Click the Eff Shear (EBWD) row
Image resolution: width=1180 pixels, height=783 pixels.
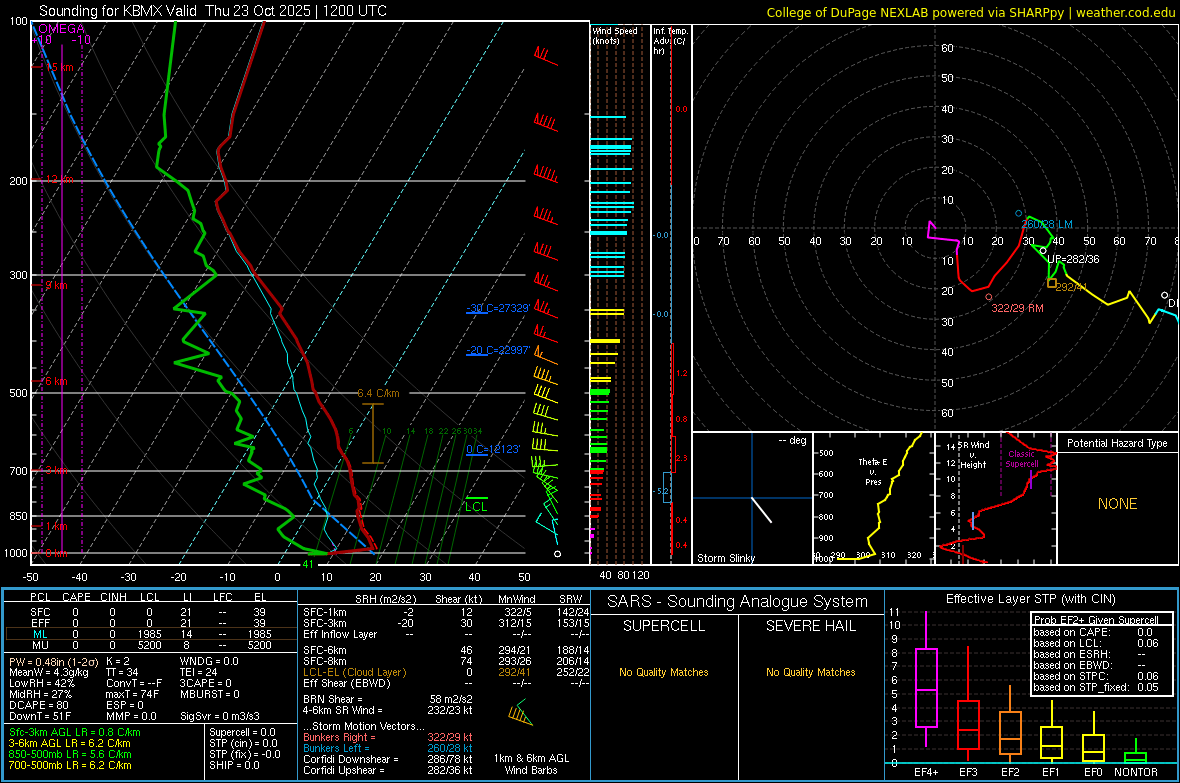446,683
